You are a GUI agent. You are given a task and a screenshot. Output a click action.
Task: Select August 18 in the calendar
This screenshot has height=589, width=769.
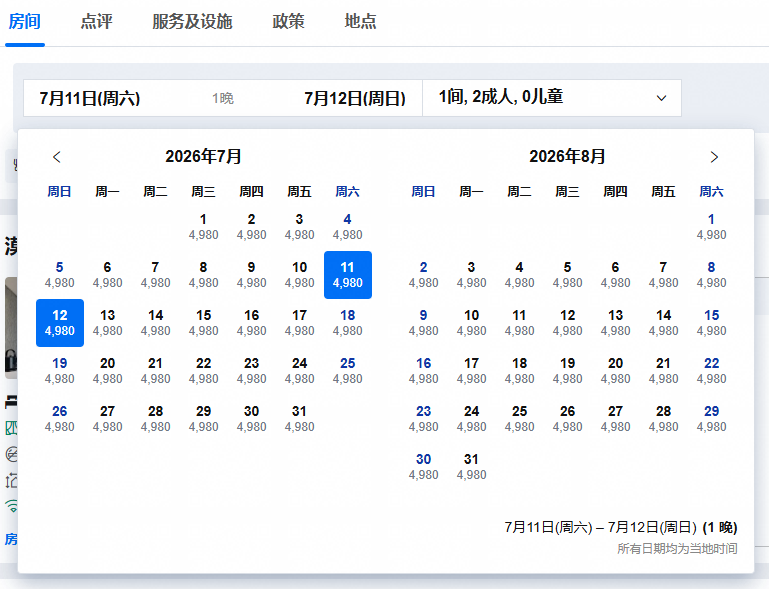click(519, 371)
